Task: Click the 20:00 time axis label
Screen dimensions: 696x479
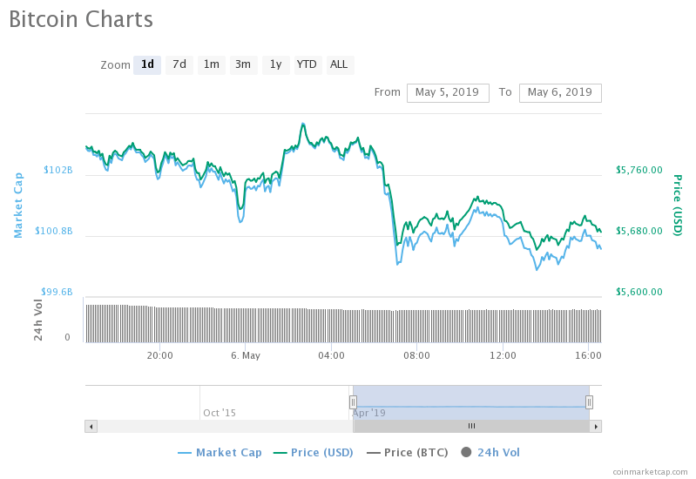Action: pos(160,356)
